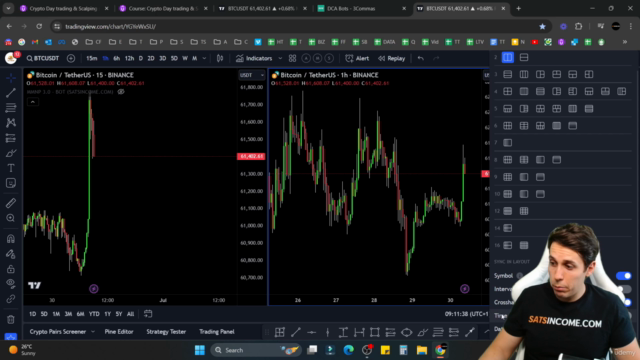
Task: Expand the Indicators favorites dropdown arrow
Action: pos(280,58)
